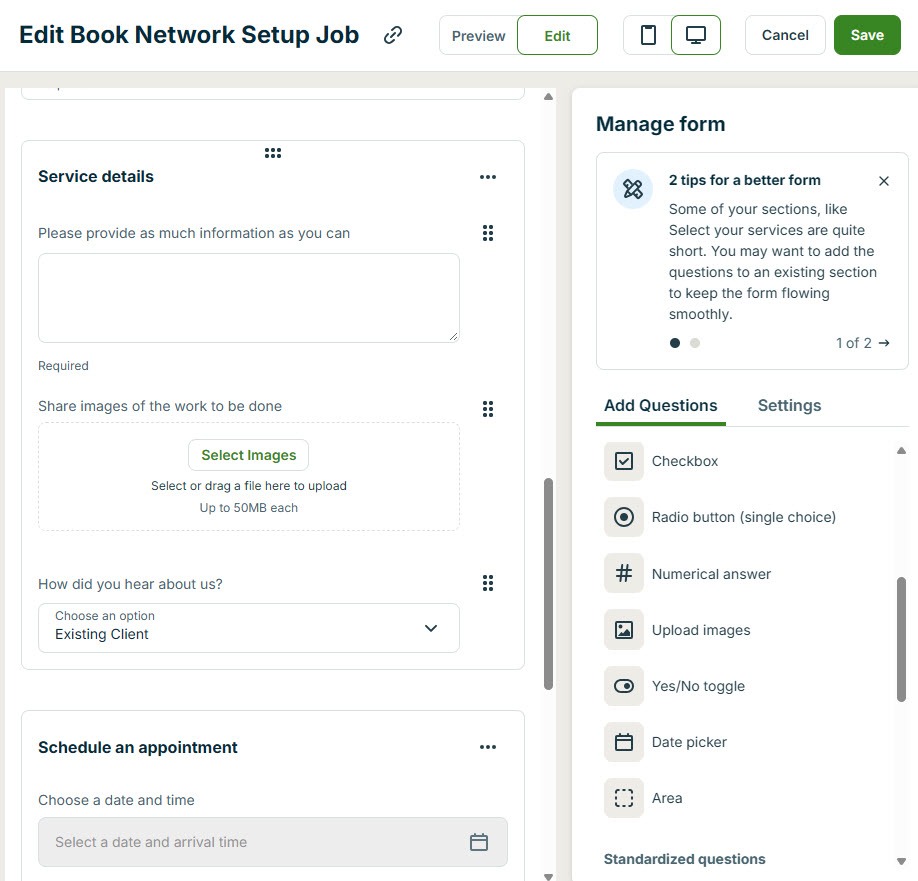918x881 pixels.
Task: Save the booking form
Action: 867,35
